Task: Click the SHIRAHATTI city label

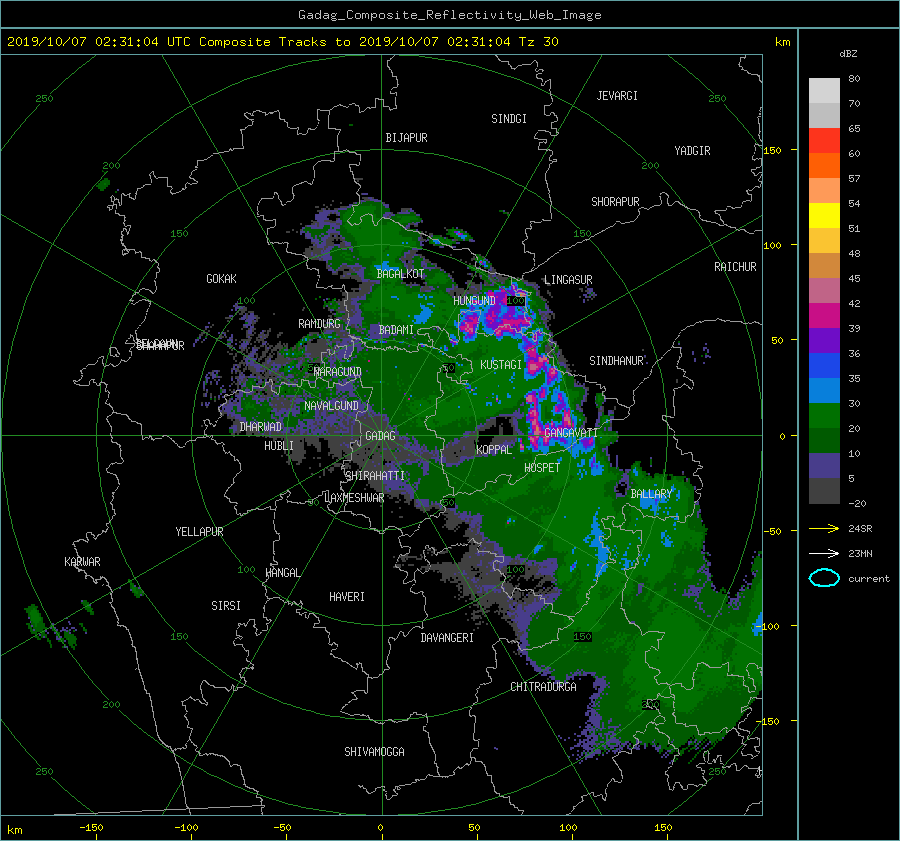Action: 375,476
